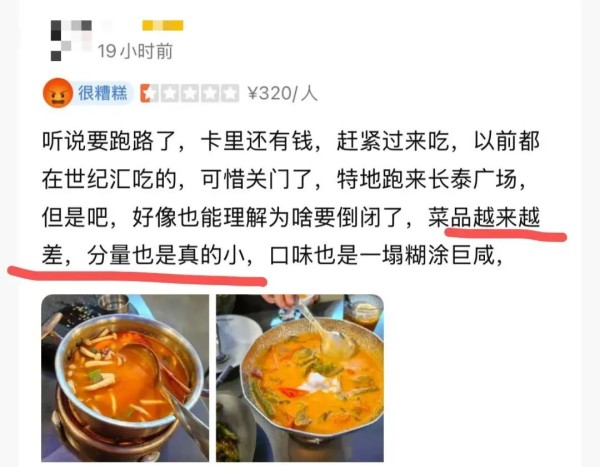Open the yellow curry dish photo
The height and width of the screenshot is (467, 600).
coord(300,378)
